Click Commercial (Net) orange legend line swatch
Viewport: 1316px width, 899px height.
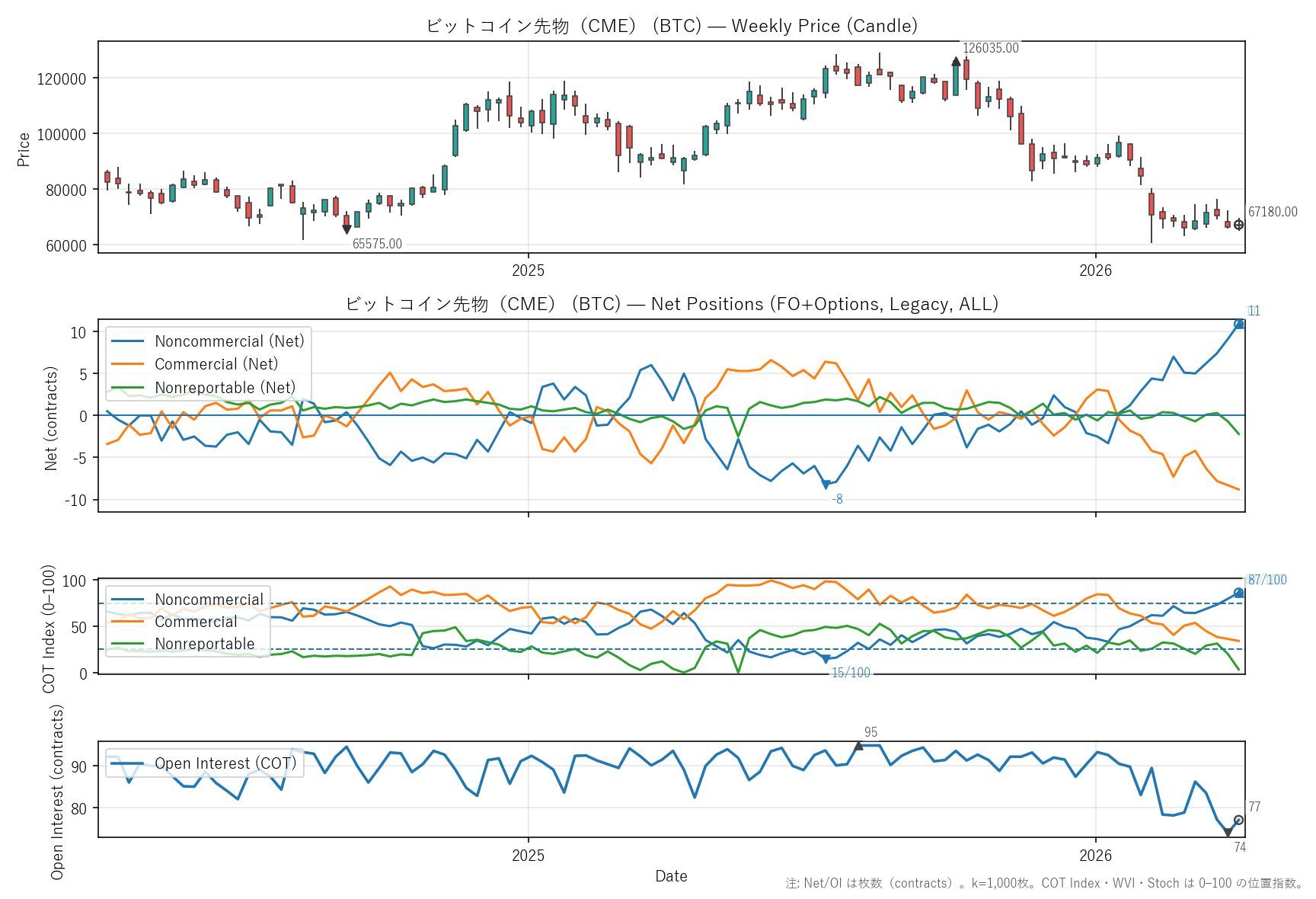click(x=127, y=364)
